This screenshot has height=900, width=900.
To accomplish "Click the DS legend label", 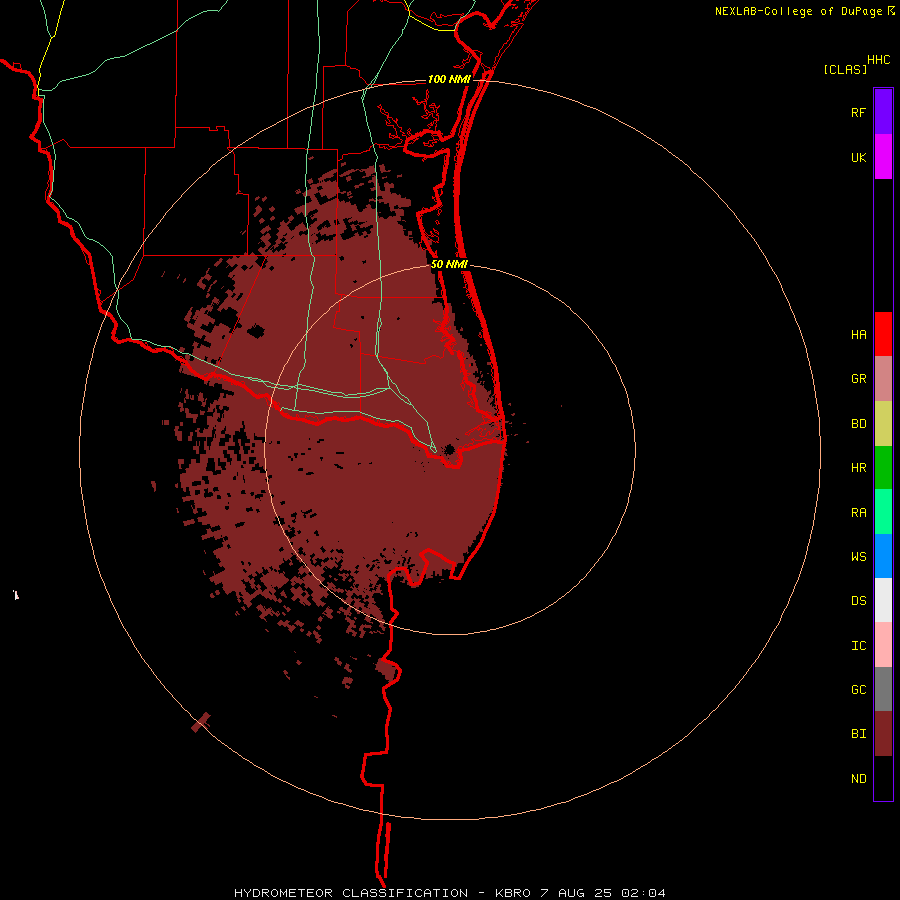I will [x=858, y=601].
